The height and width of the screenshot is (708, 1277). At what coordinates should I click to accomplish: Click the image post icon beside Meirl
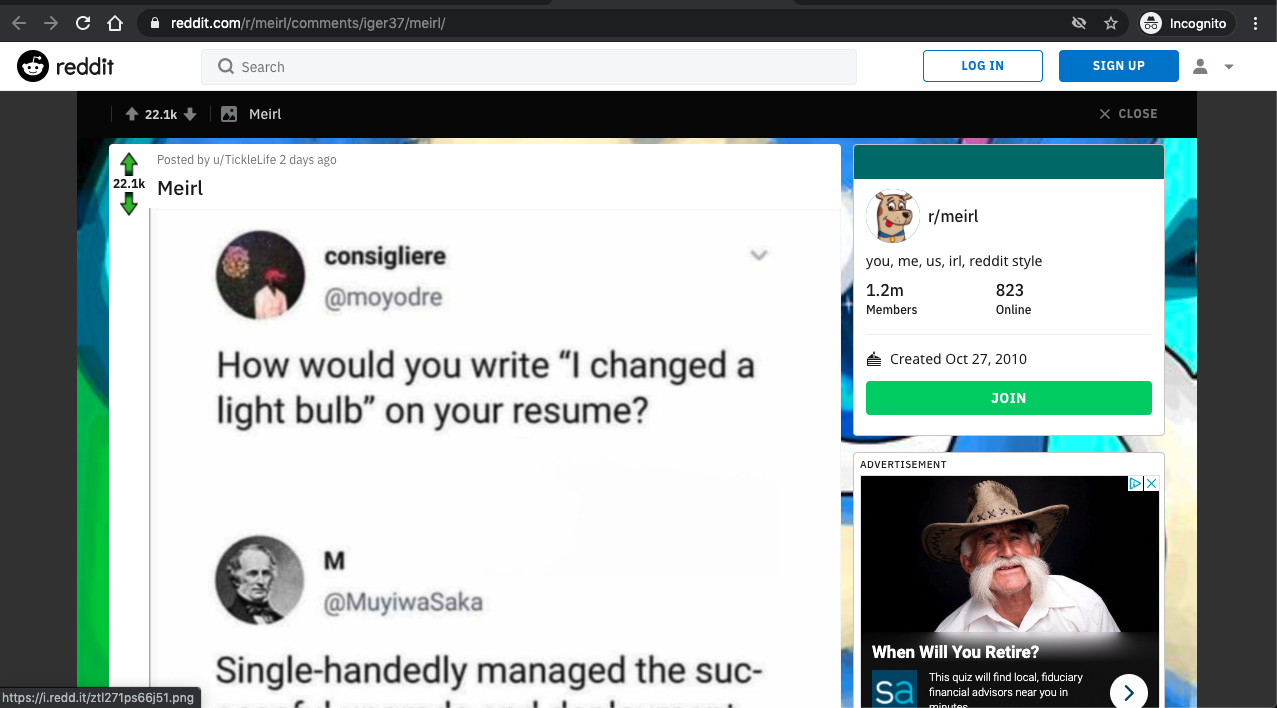point(229,114)
